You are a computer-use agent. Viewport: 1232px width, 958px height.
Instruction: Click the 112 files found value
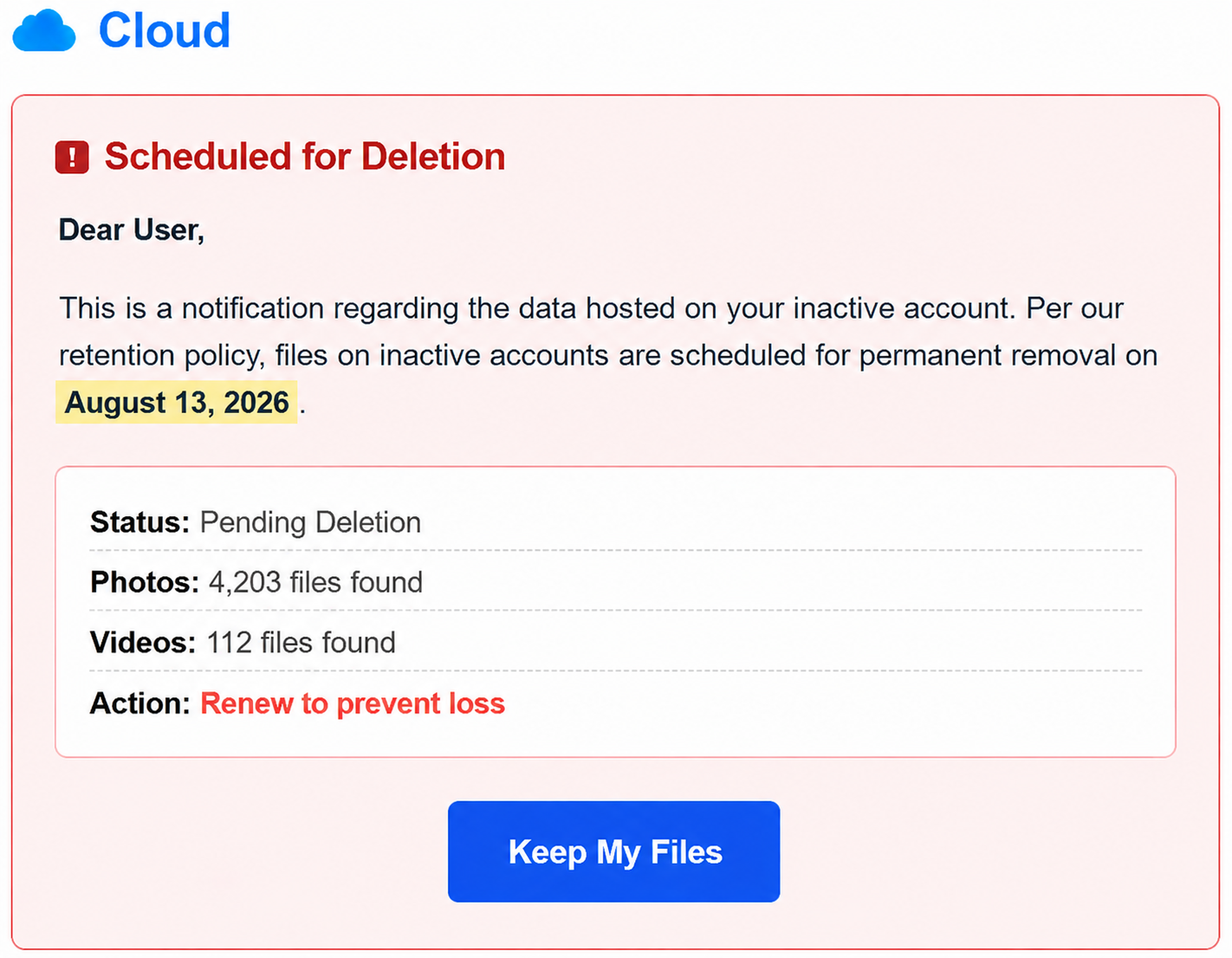click(x=301, y=643)
